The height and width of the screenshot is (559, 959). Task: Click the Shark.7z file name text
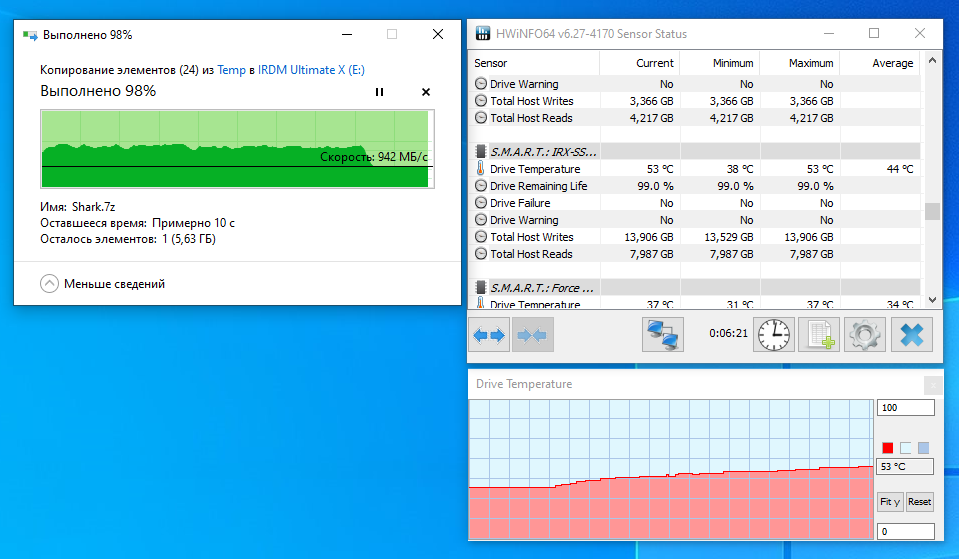94,207
